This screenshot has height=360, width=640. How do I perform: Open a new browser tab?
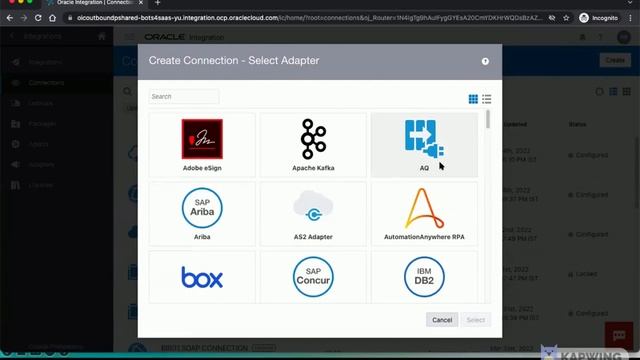158,3
